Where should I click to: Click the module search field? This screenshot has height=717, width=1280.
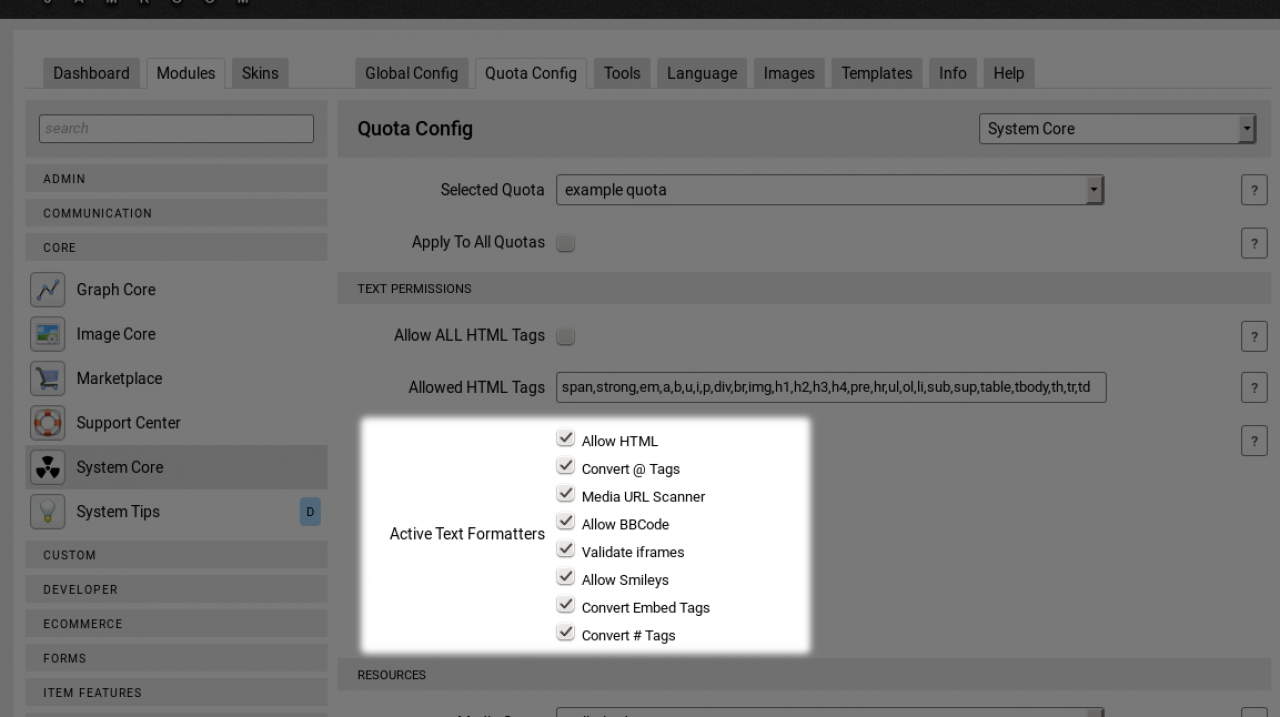pyautogui.click(x=176, y=128)
